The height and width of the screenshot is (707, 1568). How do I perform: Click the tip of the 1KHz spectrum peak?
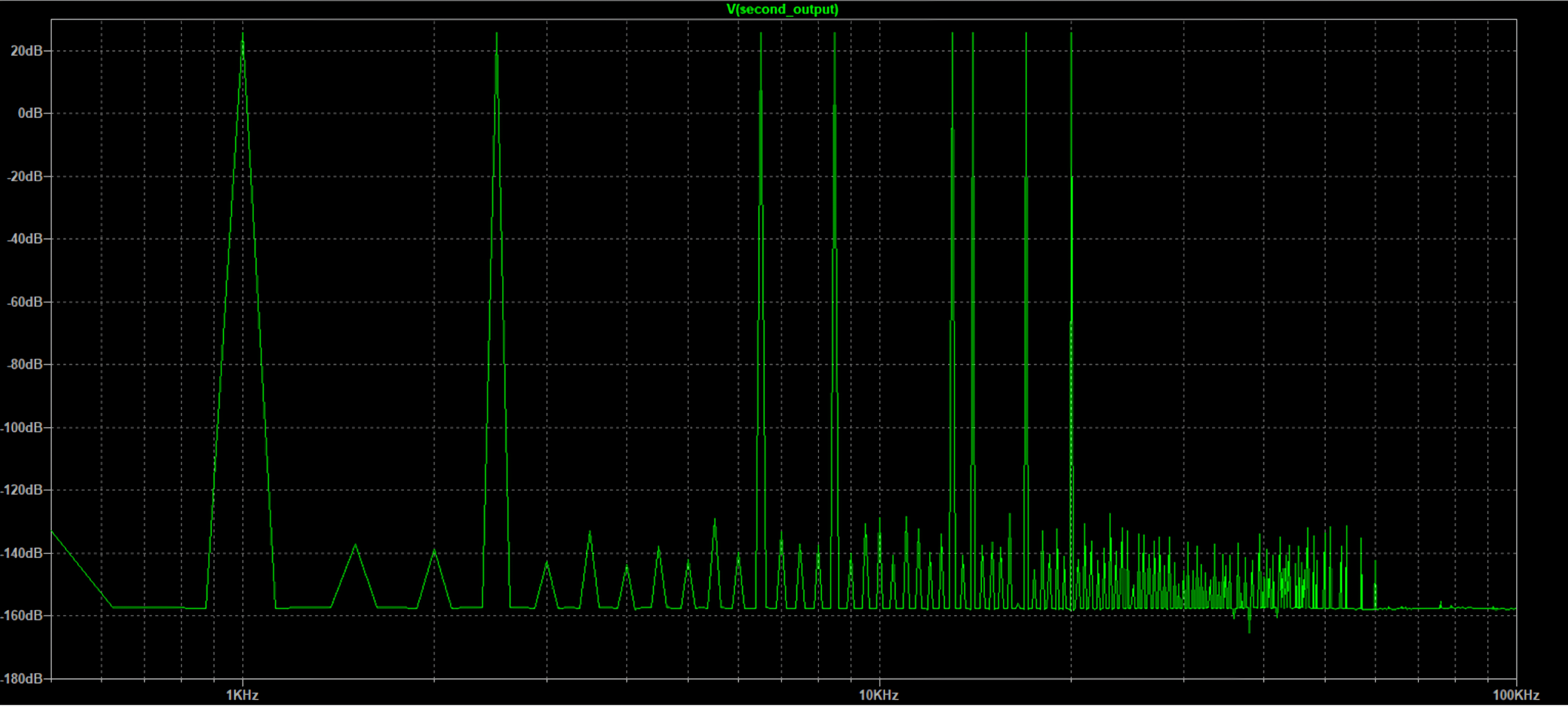243,33
